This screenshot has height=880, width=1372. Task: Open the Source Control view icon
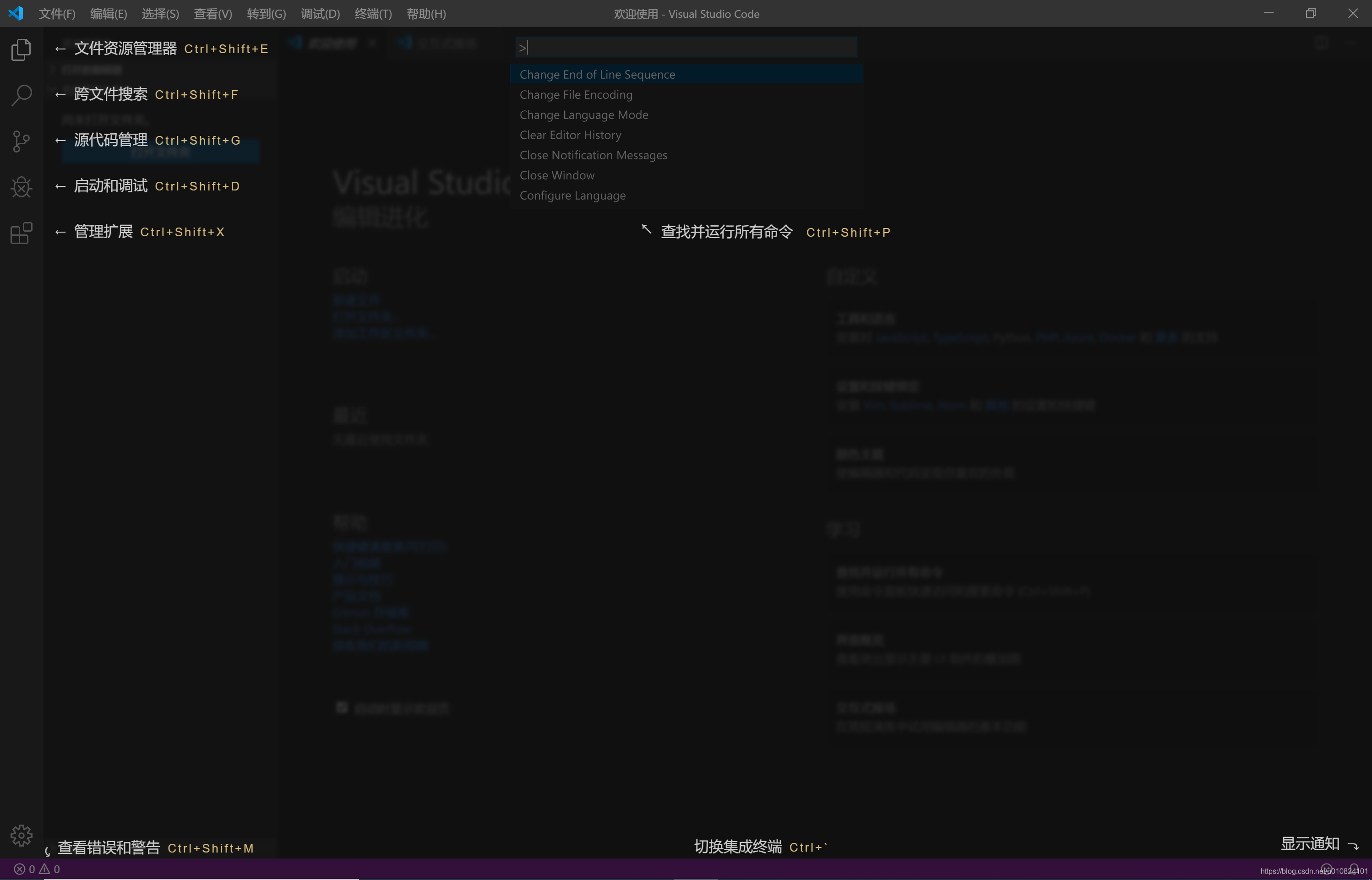[21, 141]
